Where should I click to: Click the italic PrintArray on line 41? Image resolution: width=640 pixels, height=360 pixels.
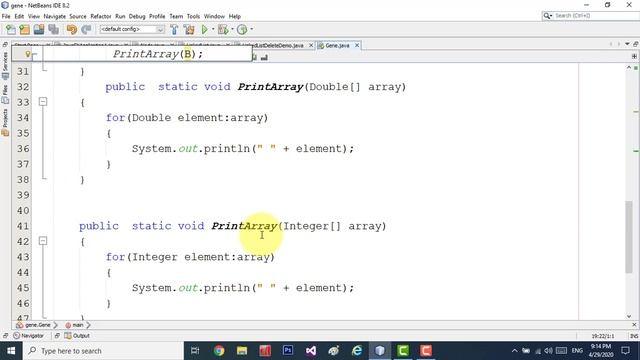pyautogui.click(x=244, y=226)
